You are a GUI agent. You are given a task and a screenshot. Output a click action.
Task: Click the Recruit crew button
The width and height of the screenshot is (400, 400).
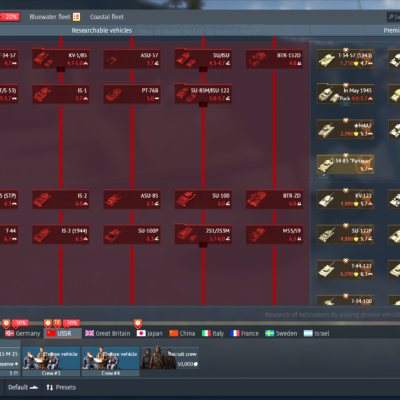[x=170, y=358]
